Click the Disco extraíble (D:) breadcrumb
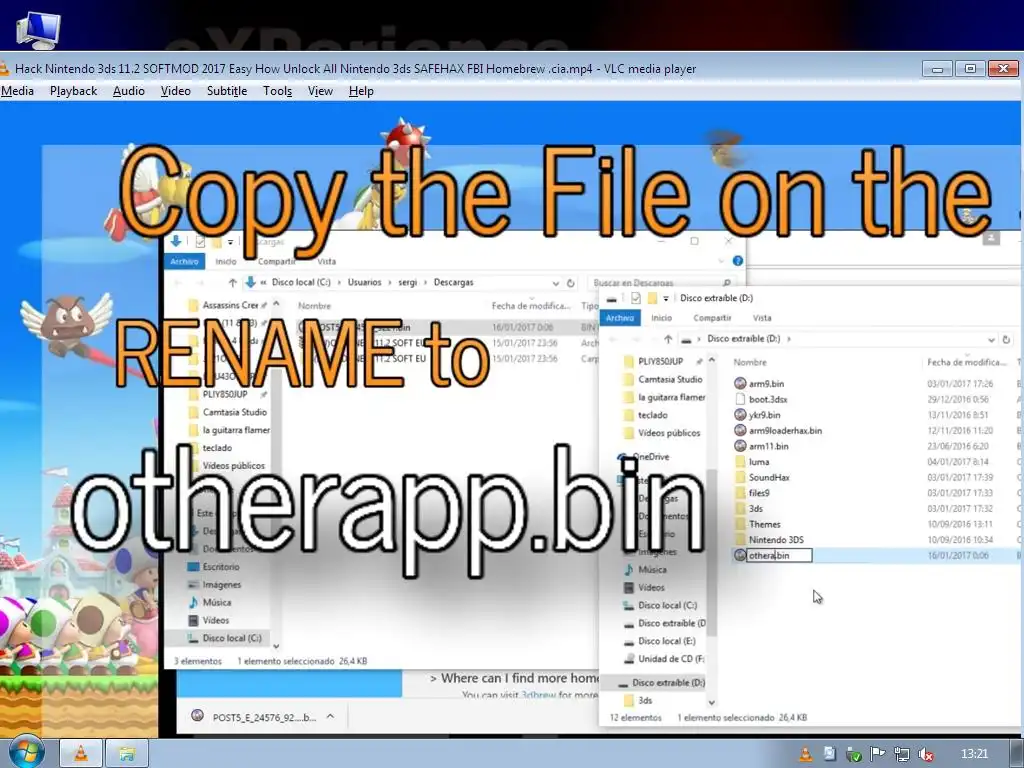Image resolution: width=1024 pixels, height=768 pixels. click(743, 339)
